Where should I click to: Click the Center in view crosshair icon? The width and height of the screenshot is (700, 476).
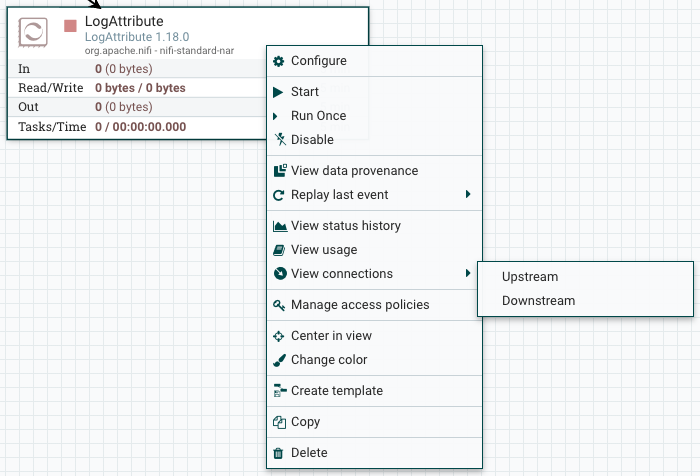(279, 336)
